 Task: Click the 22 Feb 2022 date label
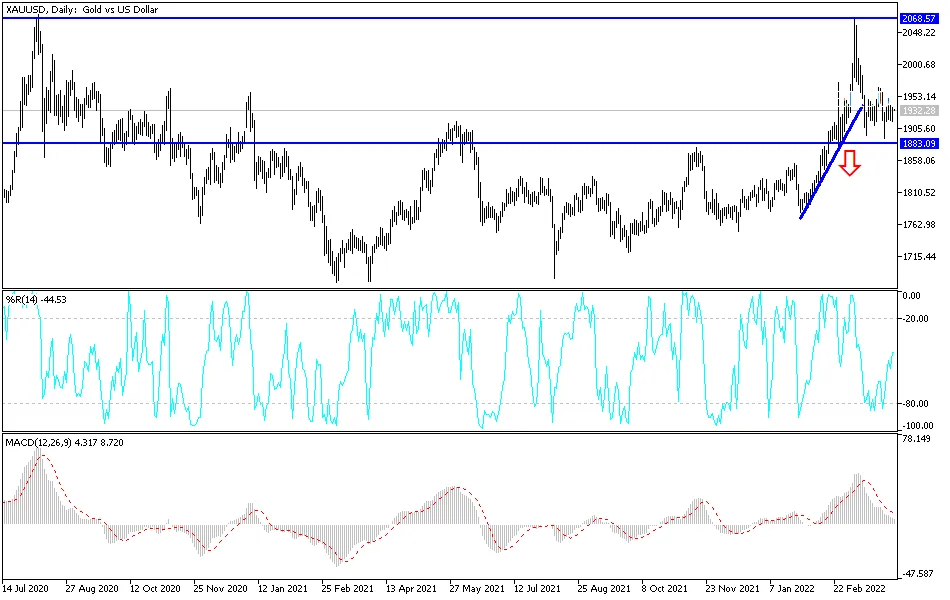click(x=859, y=588)
